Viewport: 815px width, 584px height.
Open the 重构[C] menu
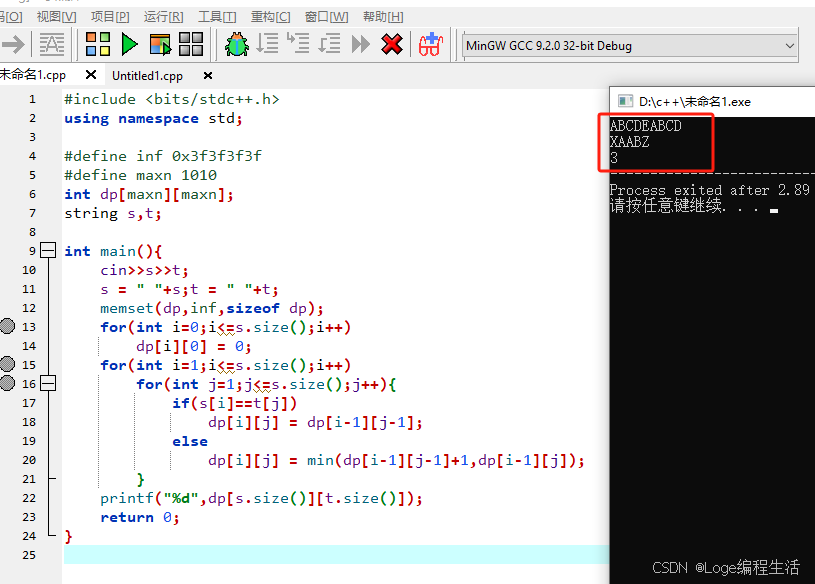[x=270, y=17]
